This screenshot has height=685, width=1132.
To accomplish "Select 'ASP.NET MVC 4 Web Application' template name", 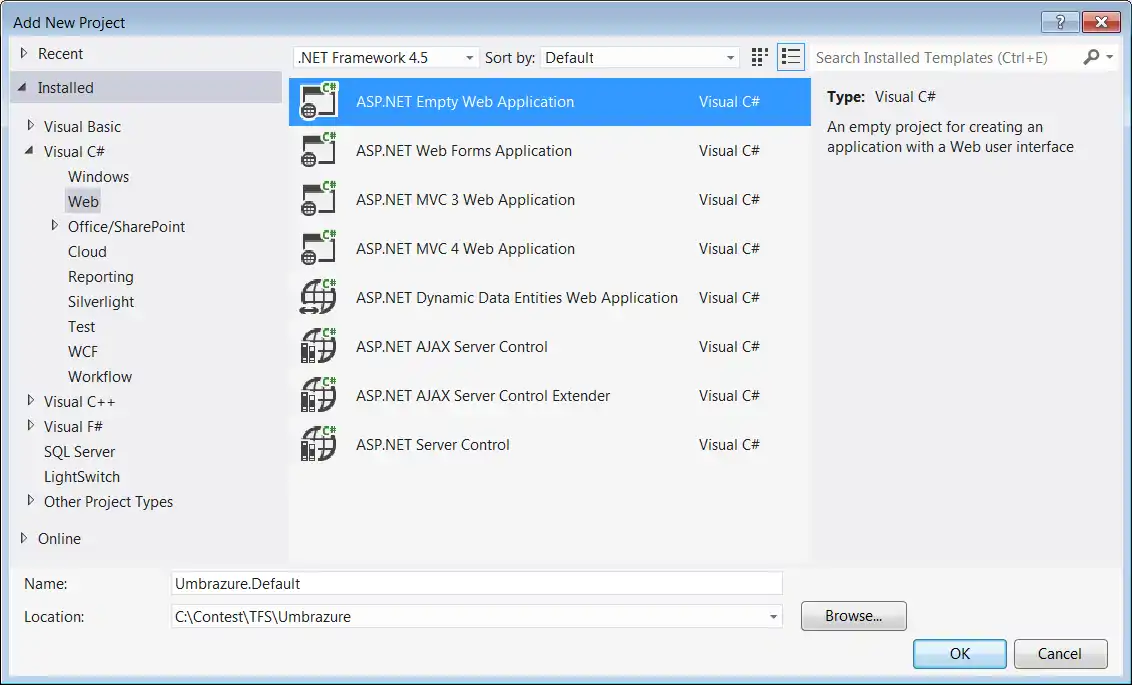I will pos(465,249).
